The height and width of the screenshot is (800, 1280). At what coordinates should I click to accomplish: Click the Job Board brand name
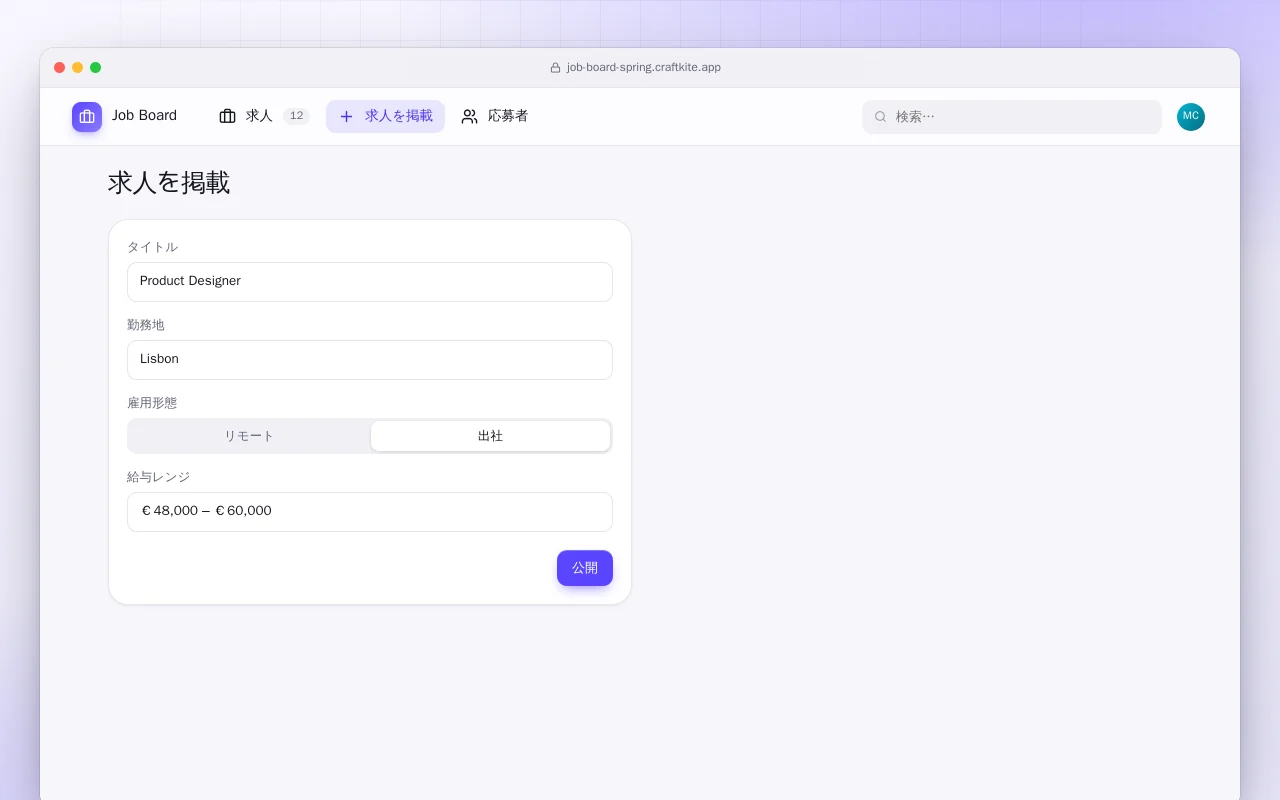[144, 116]
